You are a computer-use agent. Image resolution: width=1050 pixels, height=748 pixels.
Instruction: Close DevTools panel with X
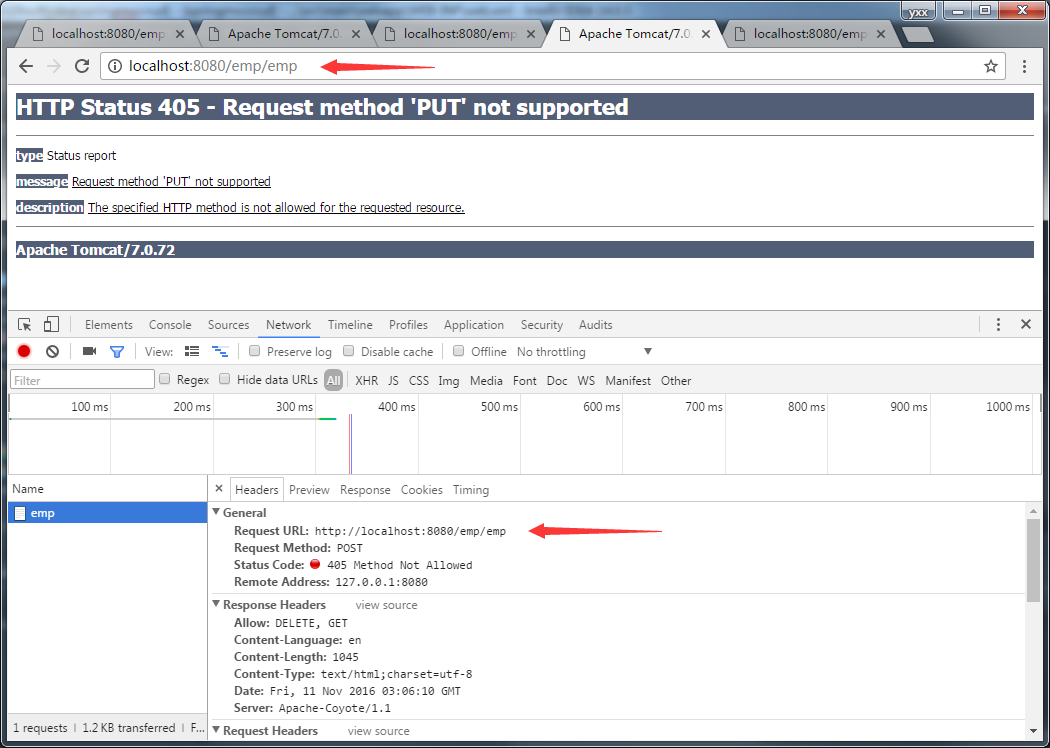pos(1025,325)
